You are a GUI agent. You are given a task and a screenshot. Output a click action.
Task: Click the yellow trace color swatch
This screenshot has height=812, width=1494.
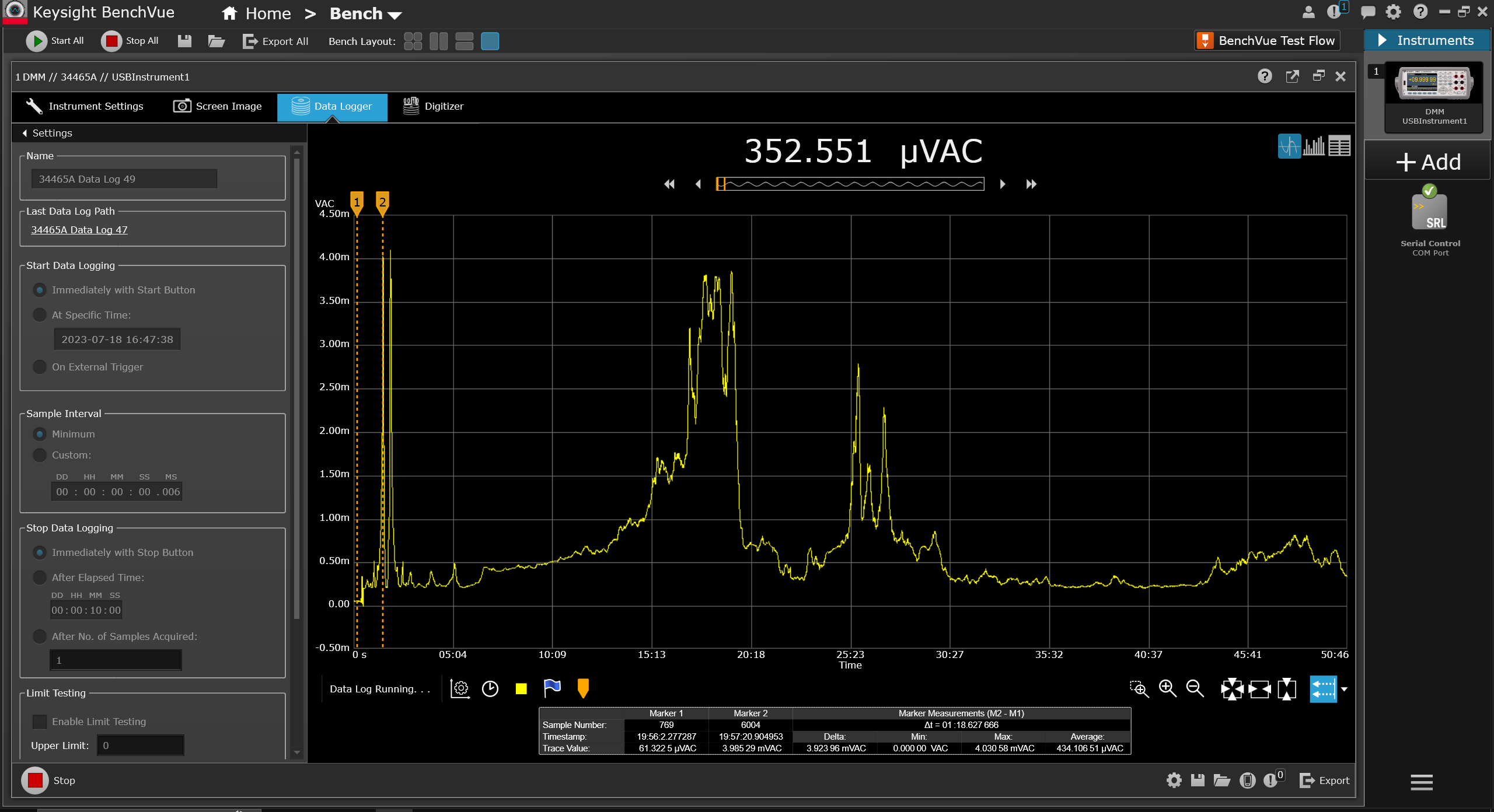click(x=521, y=689)
